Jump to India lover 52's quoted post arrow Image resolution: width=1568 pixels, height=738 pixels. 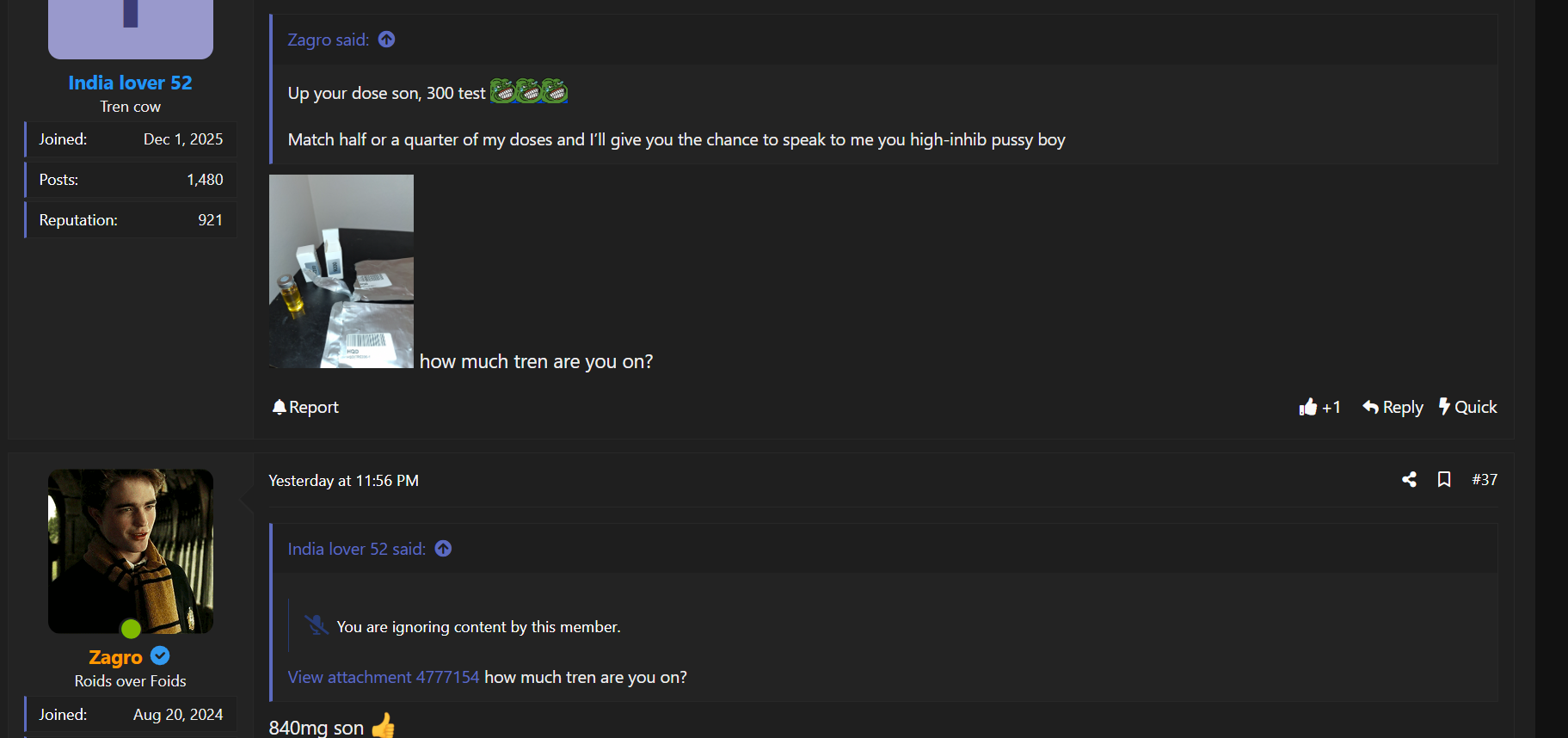coord(443,549)
